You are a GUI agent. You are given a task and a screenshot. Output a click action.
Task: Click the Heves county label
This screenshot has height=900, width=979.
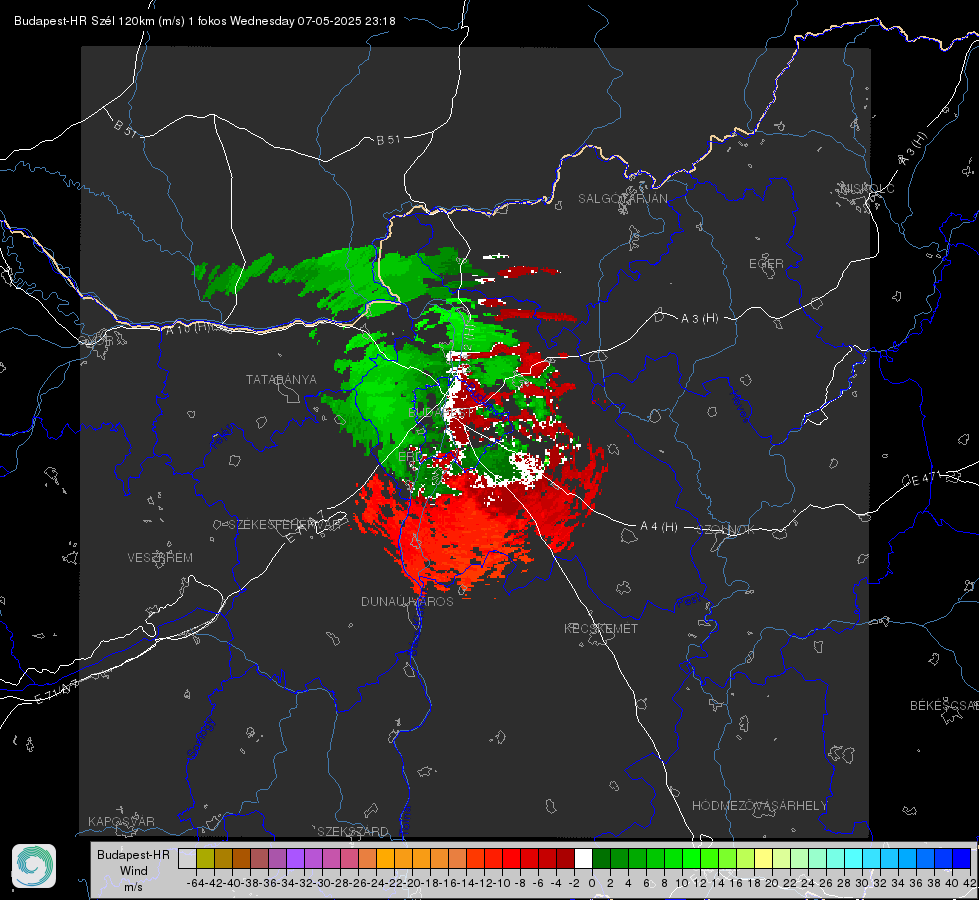coord(739,407)
